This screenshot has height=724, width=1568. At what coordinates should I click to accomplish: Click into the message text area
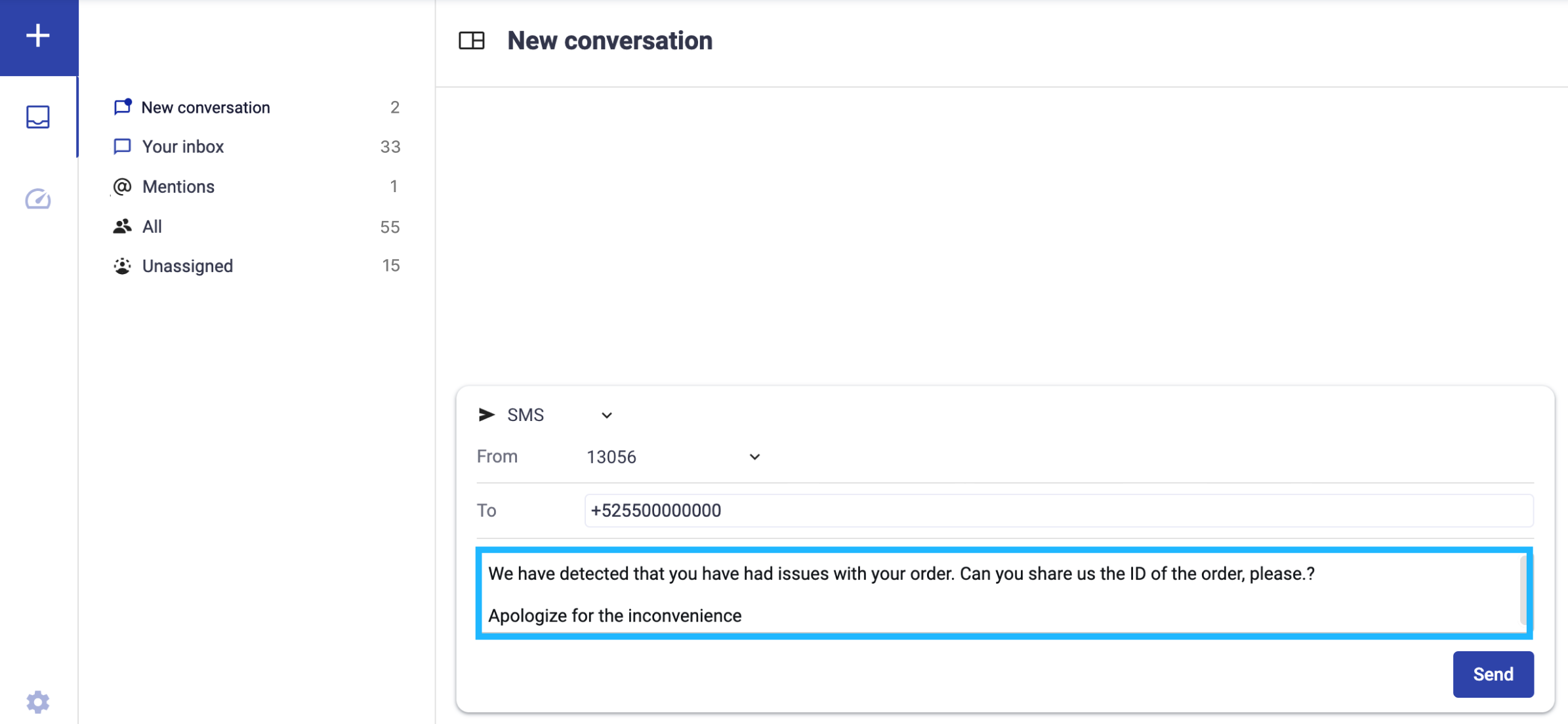pos(984,593)
